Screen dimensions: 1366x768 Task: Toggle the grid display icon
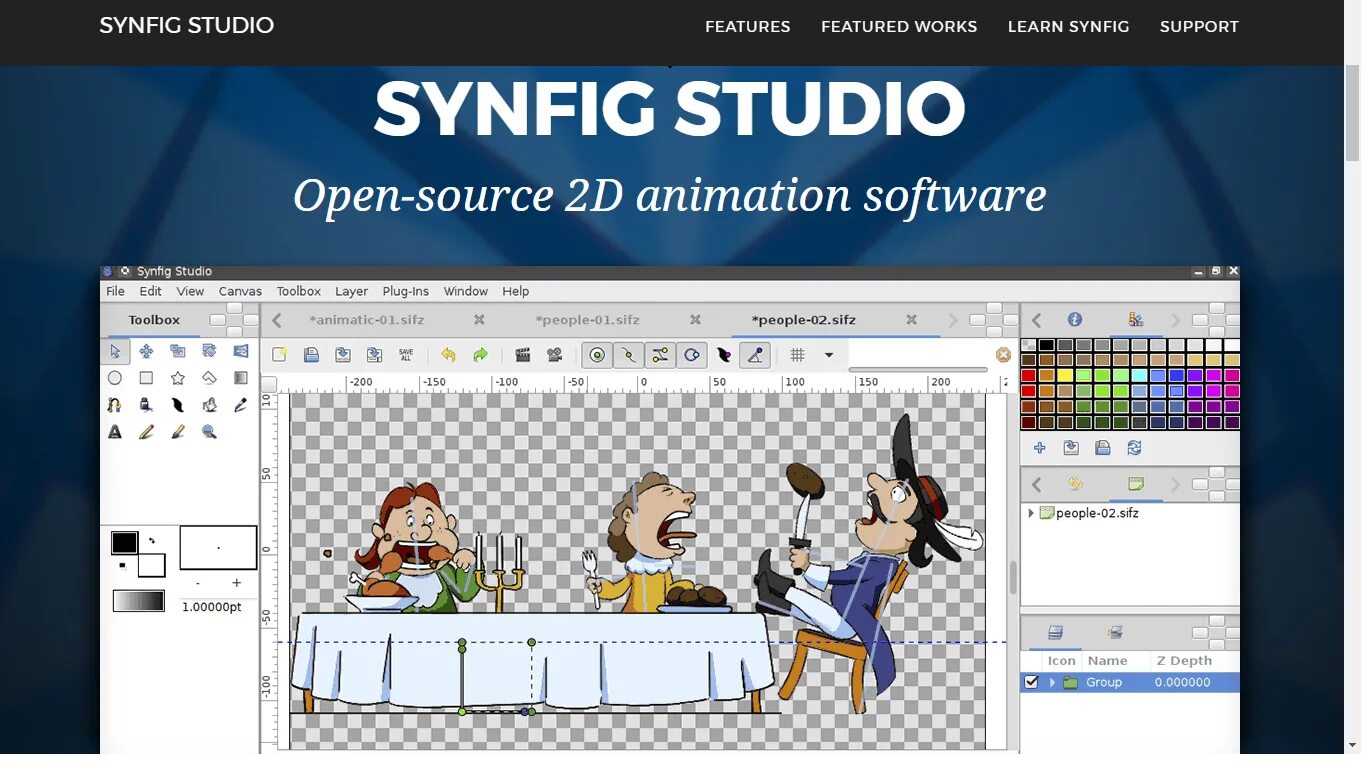point(798,355)
